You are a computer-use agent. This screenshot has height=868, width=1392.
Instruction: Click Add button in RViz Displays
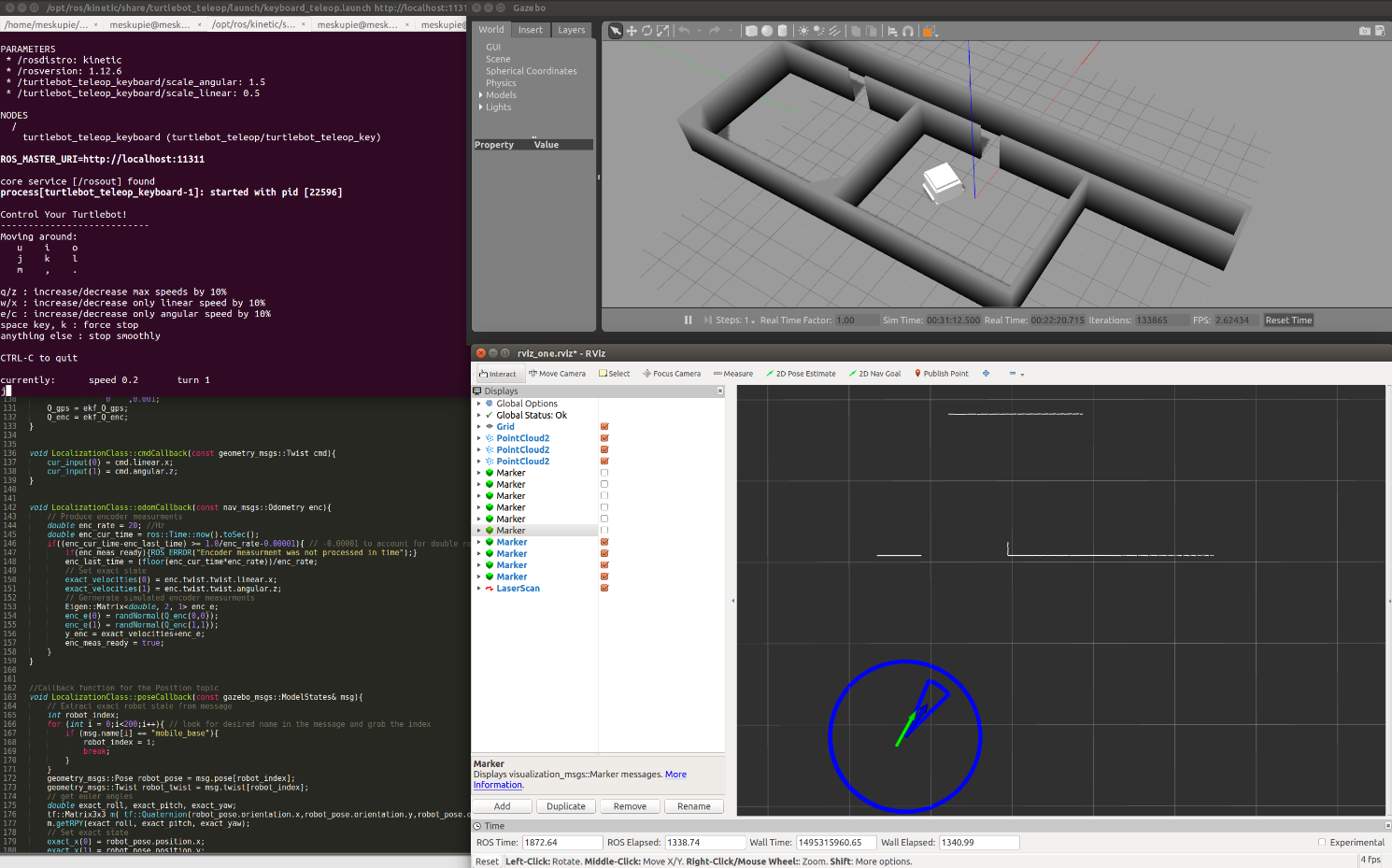503,806
